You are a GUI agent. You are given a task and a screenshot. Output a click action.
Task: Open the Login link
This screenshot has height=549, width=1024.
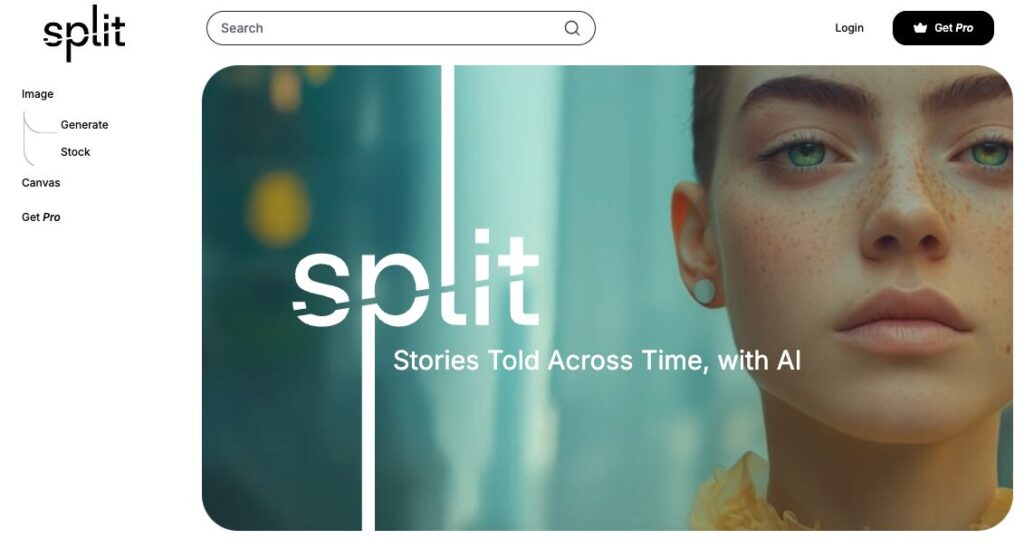tap(849, 28)
